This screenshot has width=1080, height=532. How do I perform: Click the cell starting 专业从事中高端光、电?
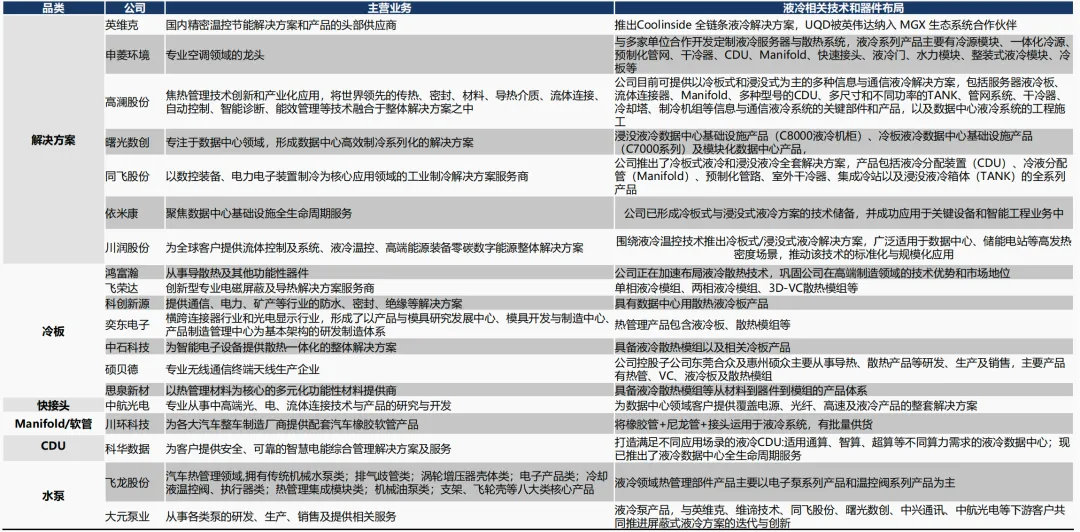388,405
